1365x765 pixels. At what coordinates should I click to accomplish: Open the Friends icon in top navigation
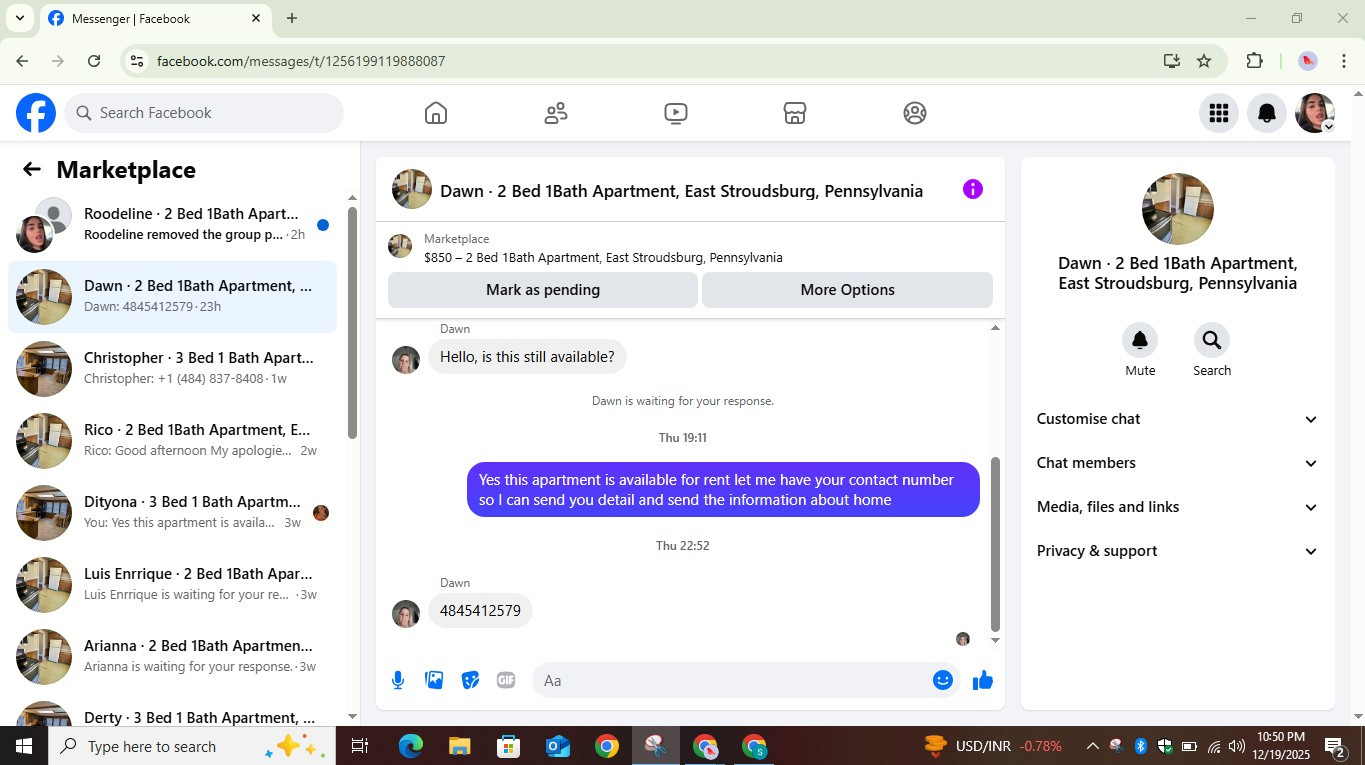556,113
